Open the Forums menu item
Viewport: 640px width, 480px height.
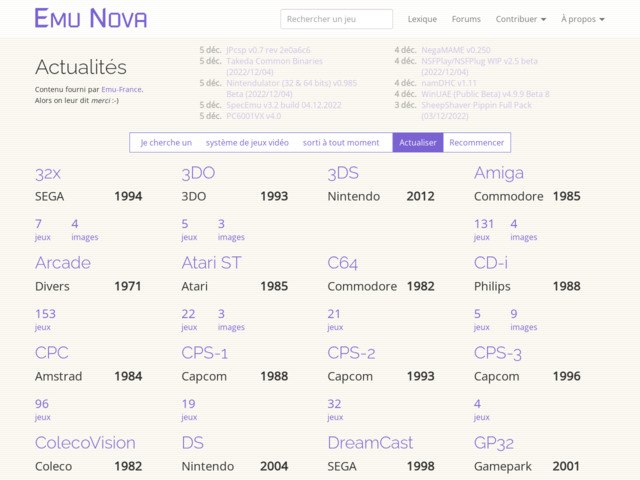466,19
